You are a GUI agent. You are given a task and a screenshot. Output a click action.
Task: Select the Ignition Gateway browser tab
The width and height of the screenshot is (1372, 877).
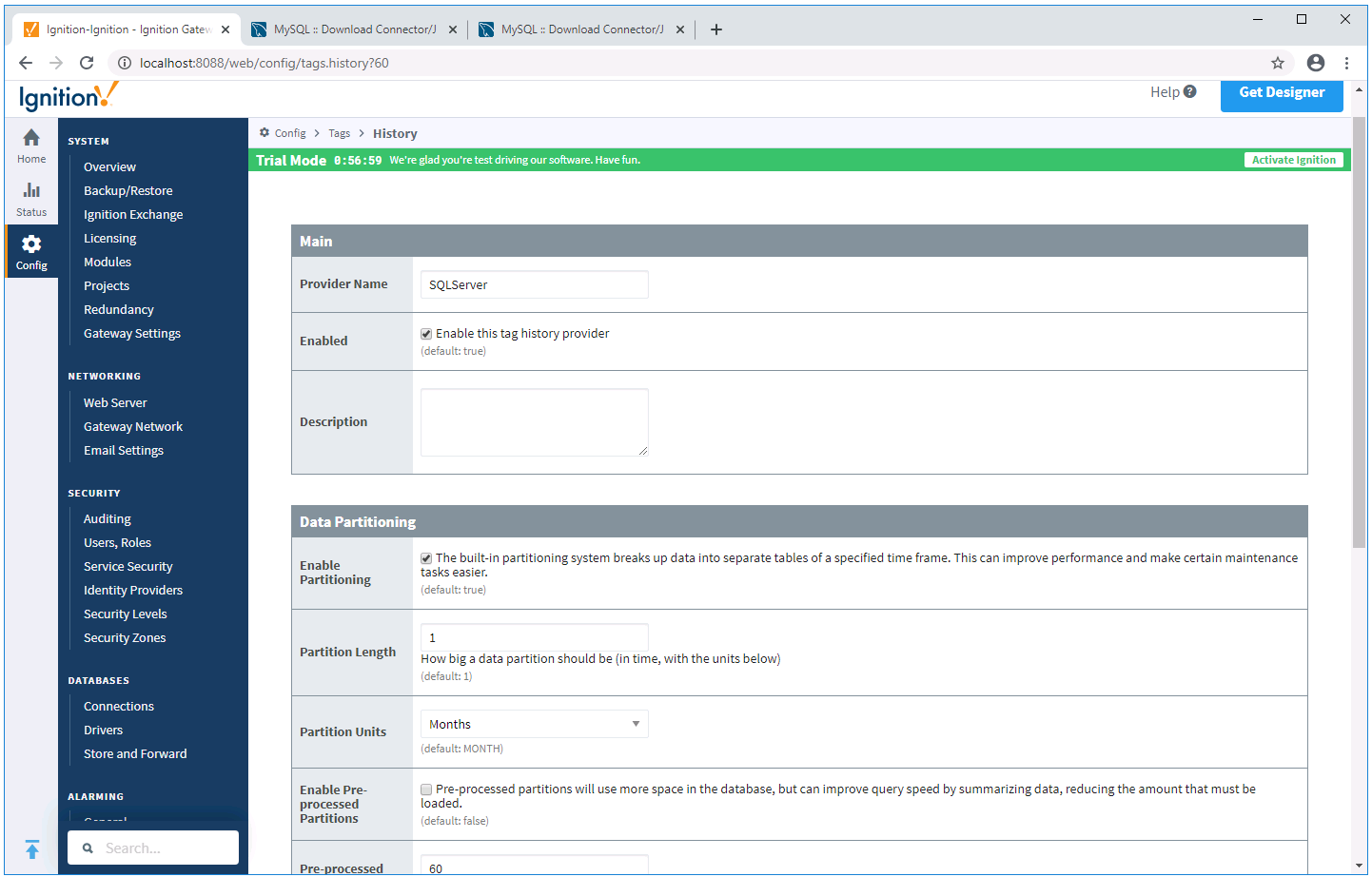126,29
